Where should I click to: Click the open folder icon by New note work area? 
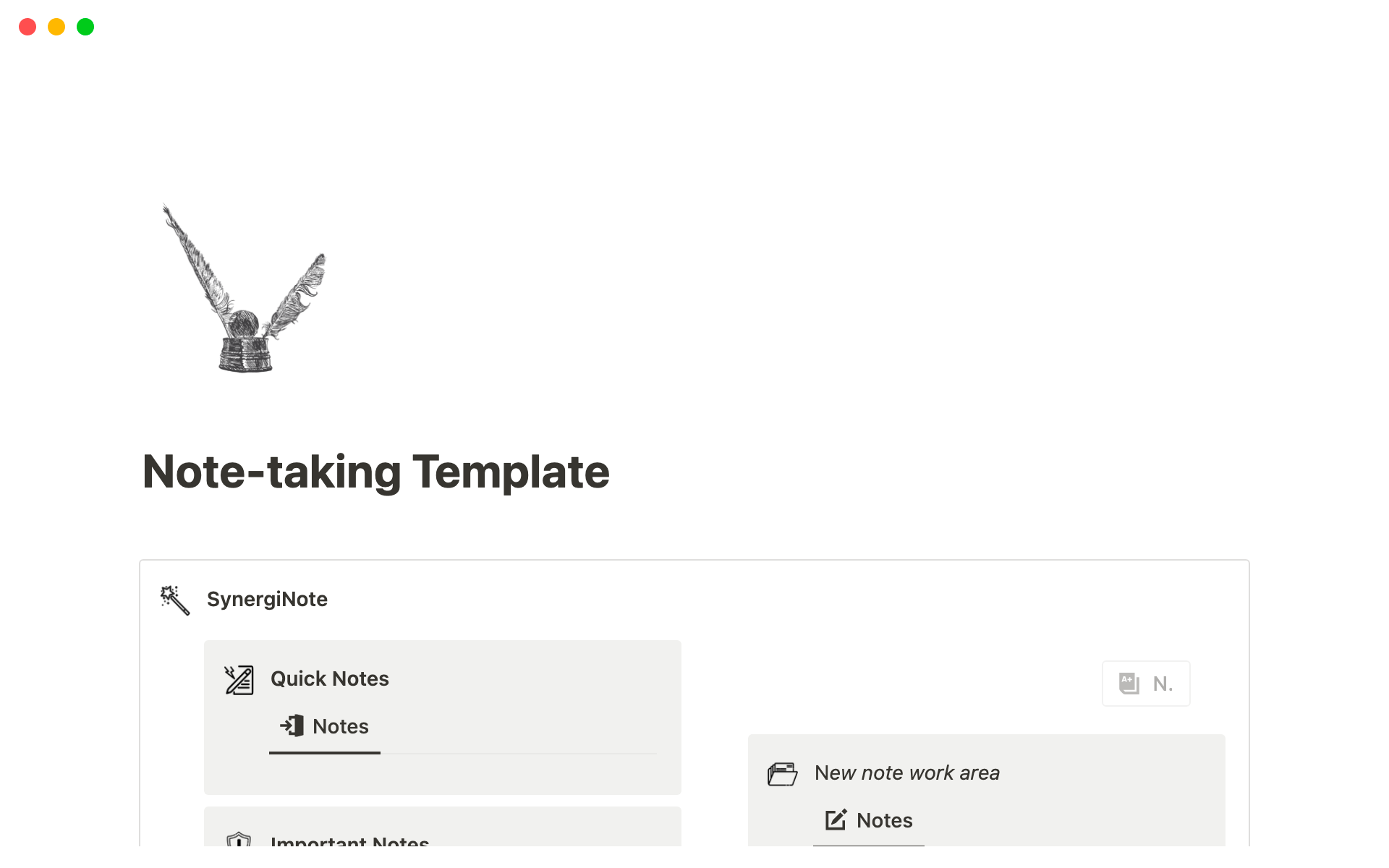pyautogui.click(x=782, y=774)
